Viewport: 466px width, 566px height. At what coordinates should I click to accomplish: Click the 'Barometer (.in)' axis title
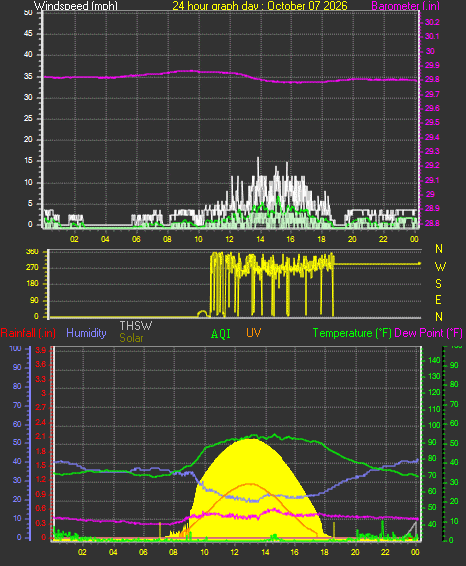click(405, 6)
